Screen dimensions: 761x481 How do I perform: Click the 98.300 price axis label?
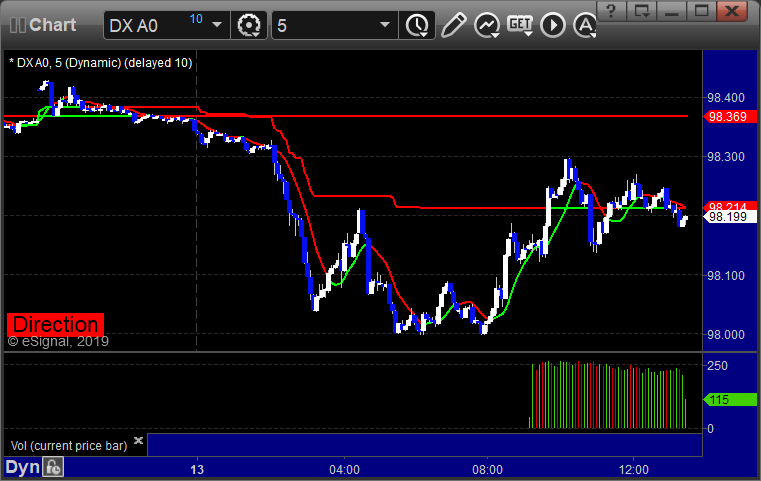[726, 157]
